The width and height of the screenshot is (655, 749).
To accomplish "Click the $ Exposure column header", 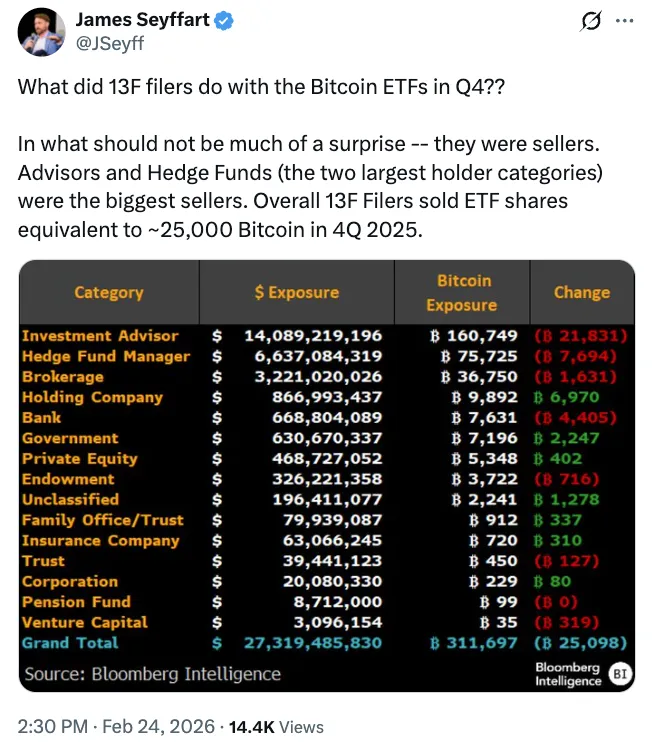I will (297, 292).
